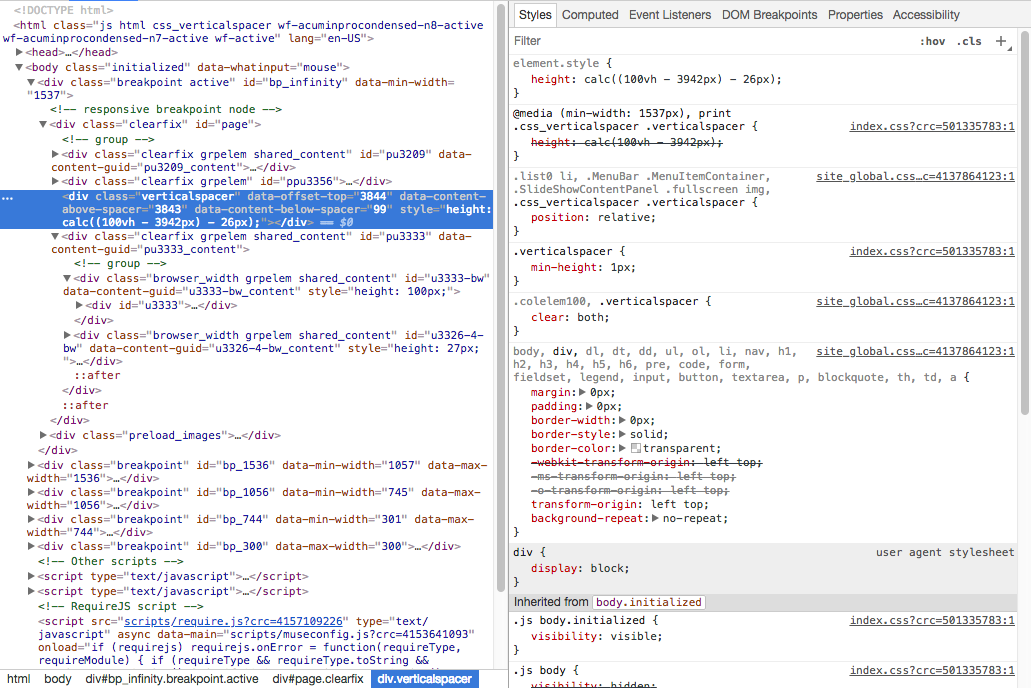Expand the bp_300 breakpoint div
This screenshot has height=688, width=1031.
(x=31, y=546)
